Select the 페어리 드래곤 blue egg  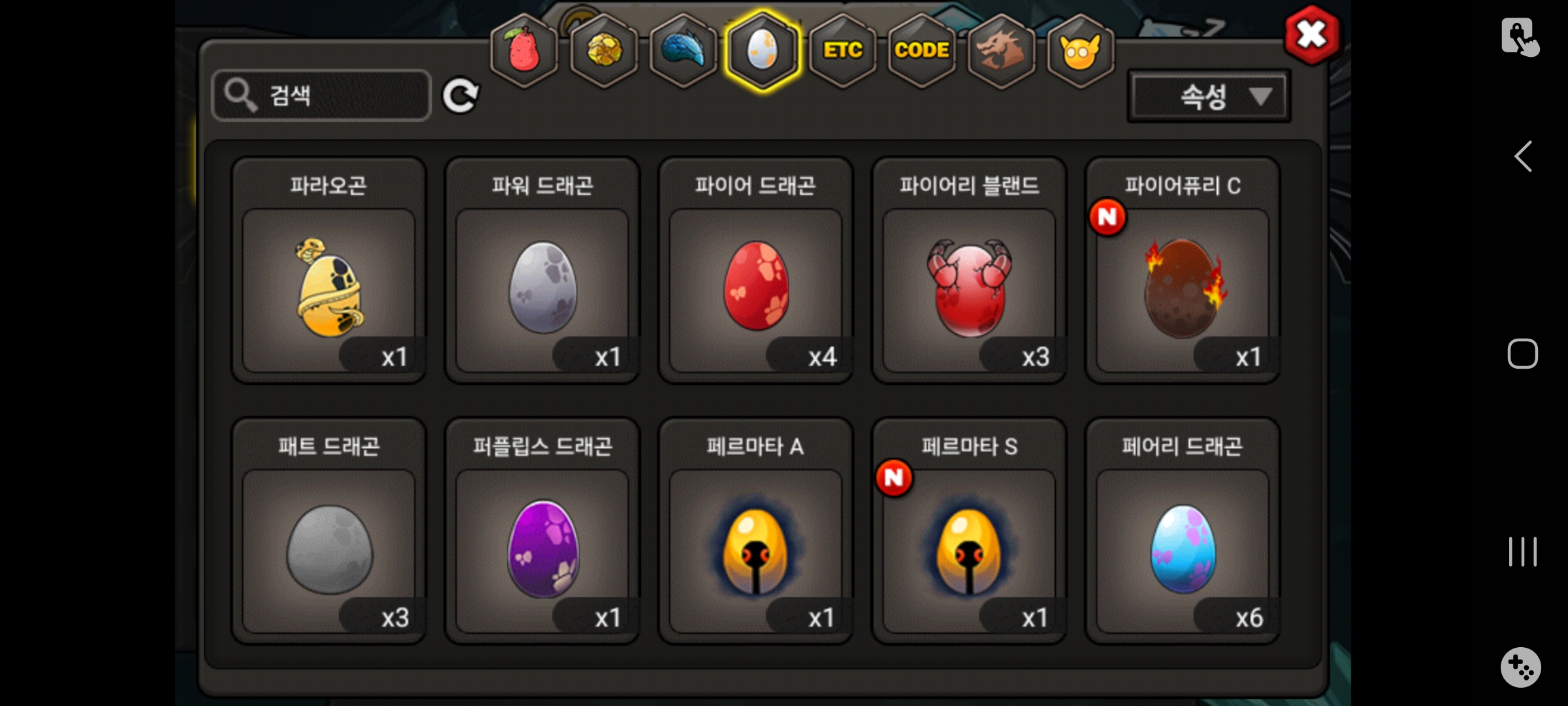1183,531
